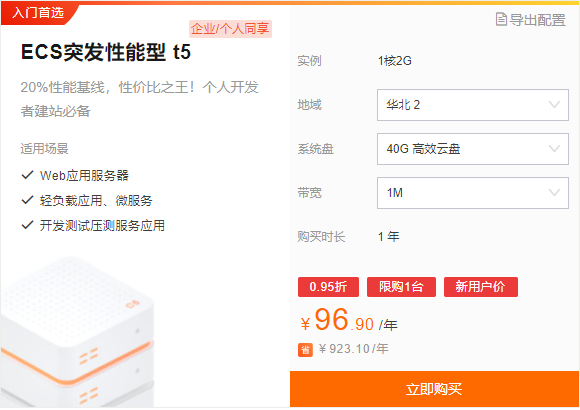This screenshot has width=580, height=410.
Task: Click the 立即购买 orange button
Action: click(434, 389)
